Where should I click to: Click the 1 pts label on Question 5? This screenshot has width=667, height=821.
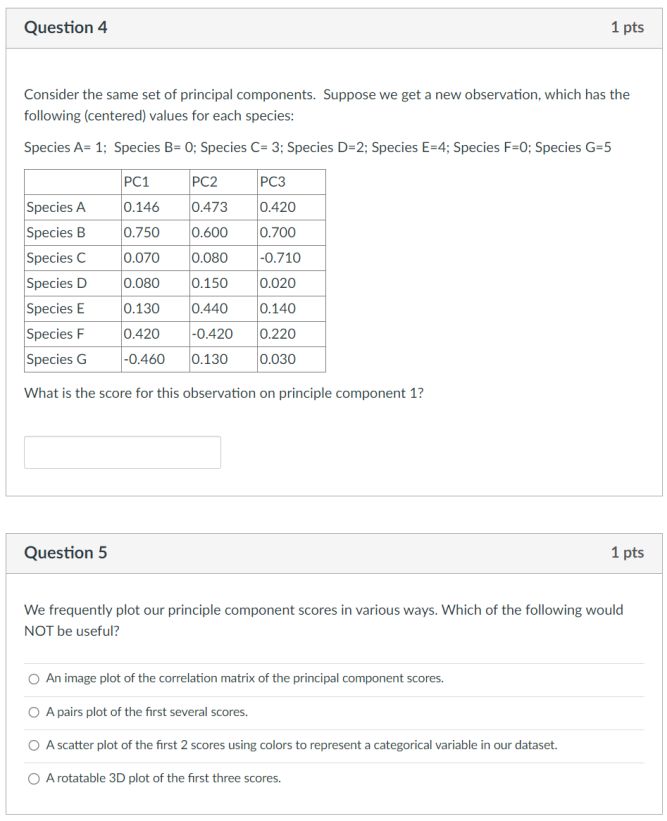tap(628, 552)
